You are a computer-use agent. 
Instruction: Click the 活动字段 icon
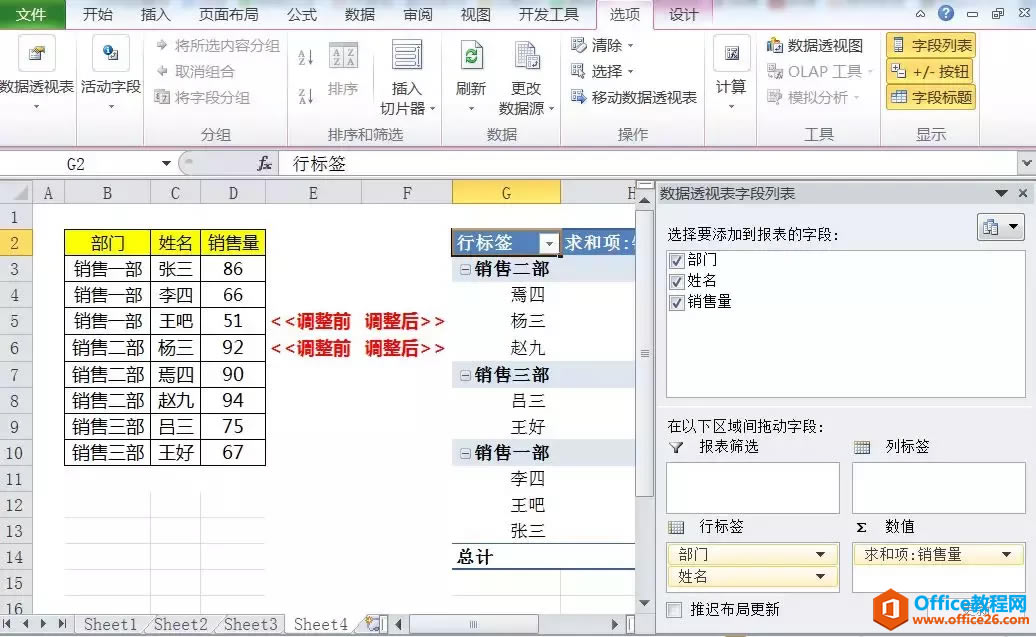pyautogui.click(x=110, y=54)
